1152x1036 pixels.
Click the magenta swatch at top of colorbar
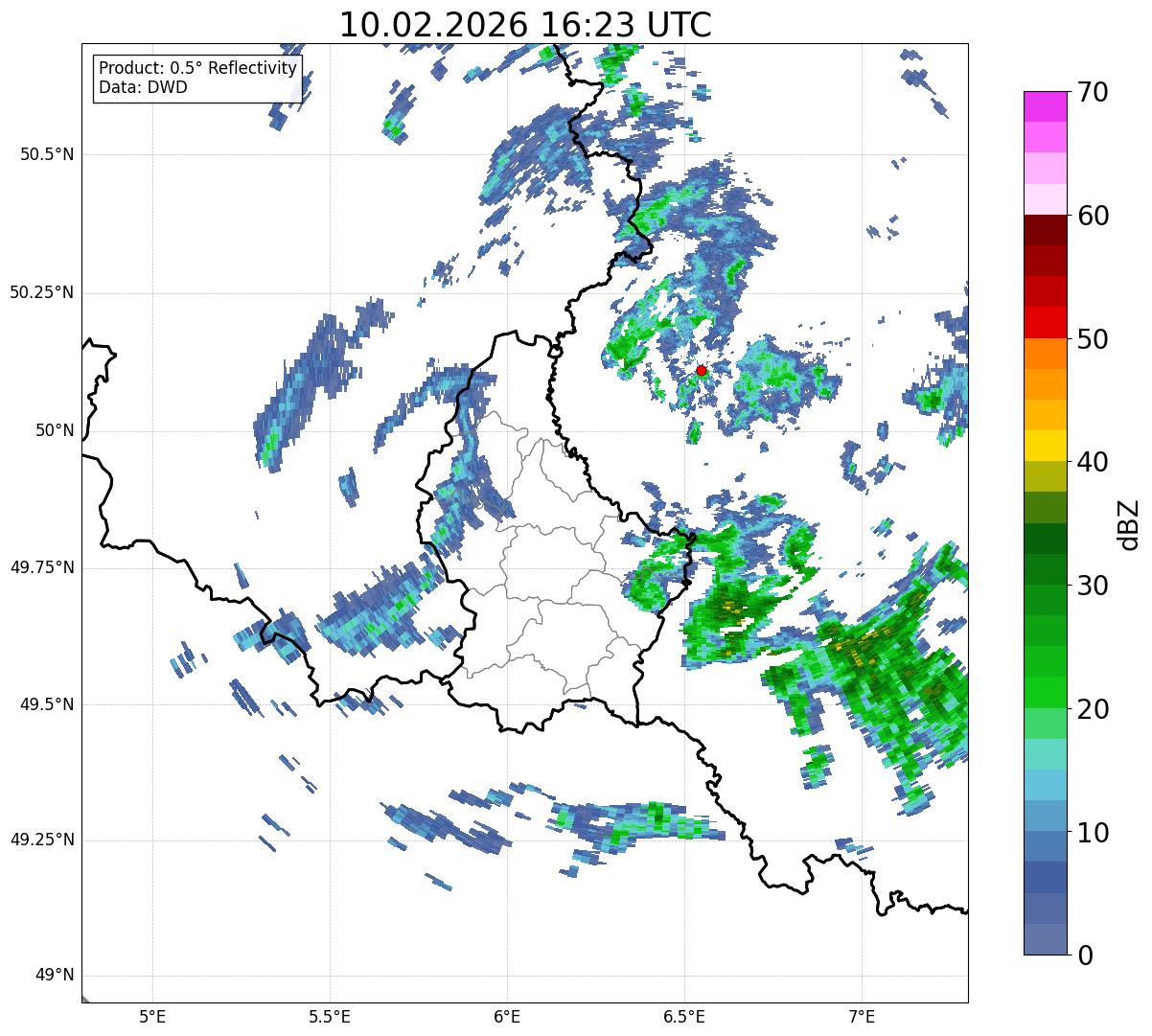pyautogui.click(x=1045, y=106)
